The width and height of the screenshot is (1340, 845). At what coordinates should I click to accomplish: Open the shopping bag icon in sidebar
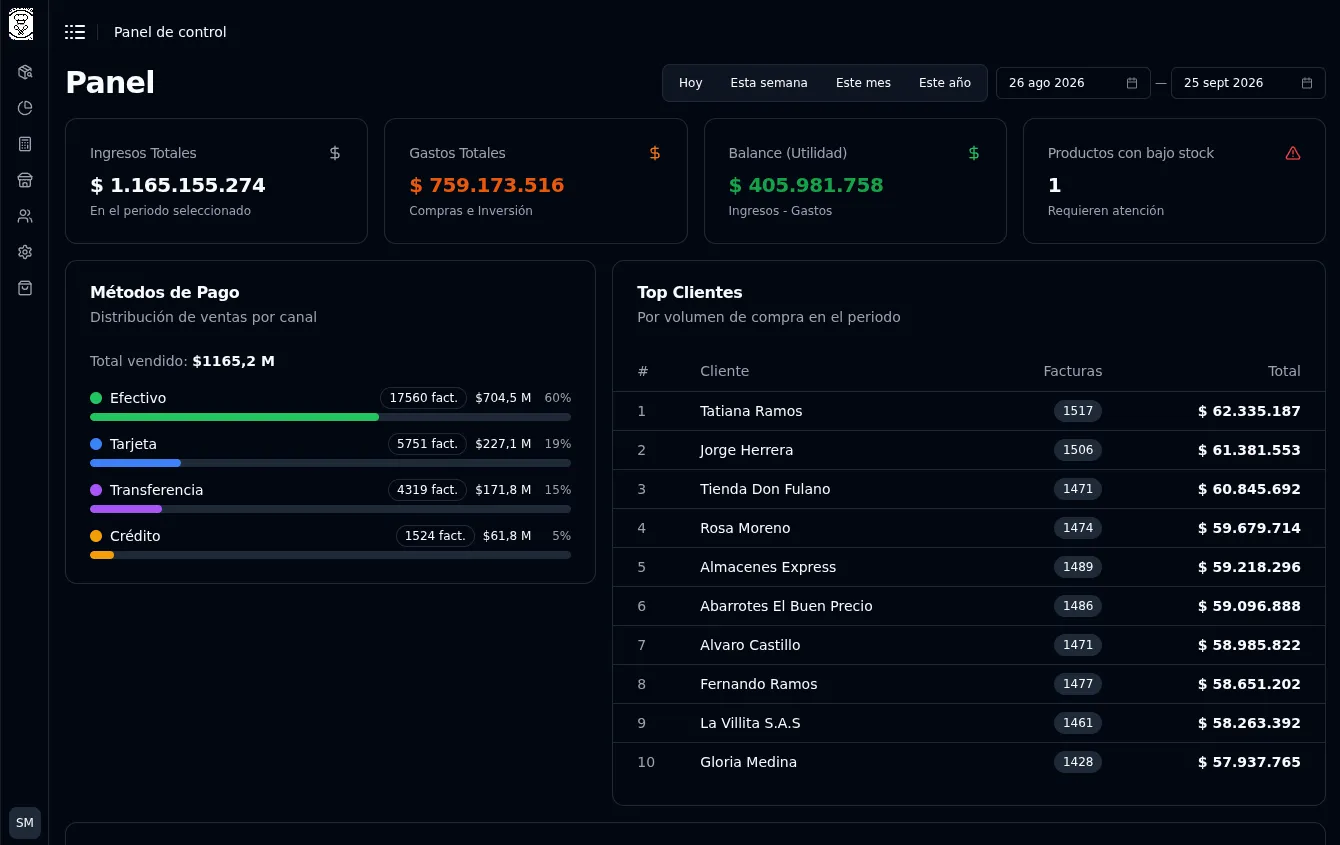click(25, 288)
